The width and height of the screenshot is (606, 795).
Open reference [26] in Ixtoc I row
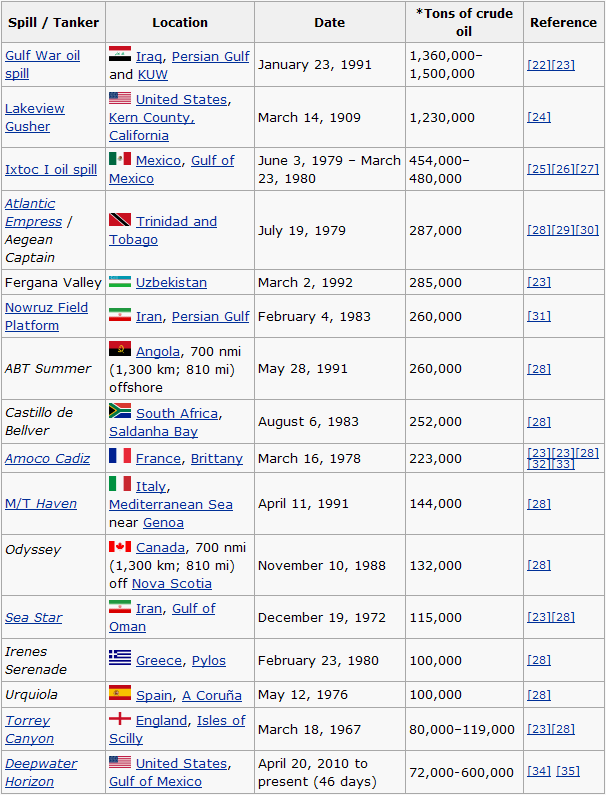point(563,169)
